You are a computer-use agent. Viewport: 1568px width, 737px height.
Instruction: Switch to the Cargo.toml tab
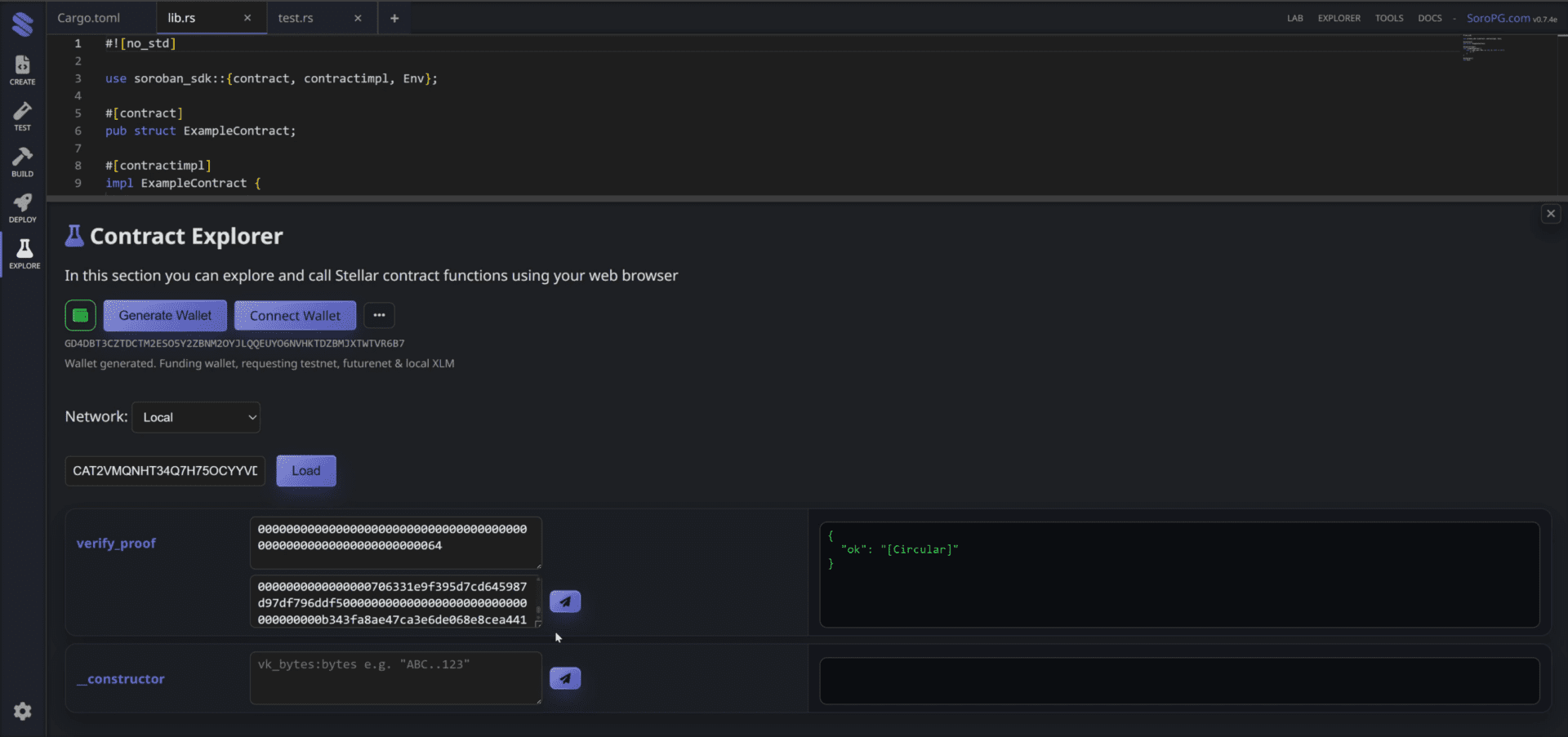[x=89, y=18]
